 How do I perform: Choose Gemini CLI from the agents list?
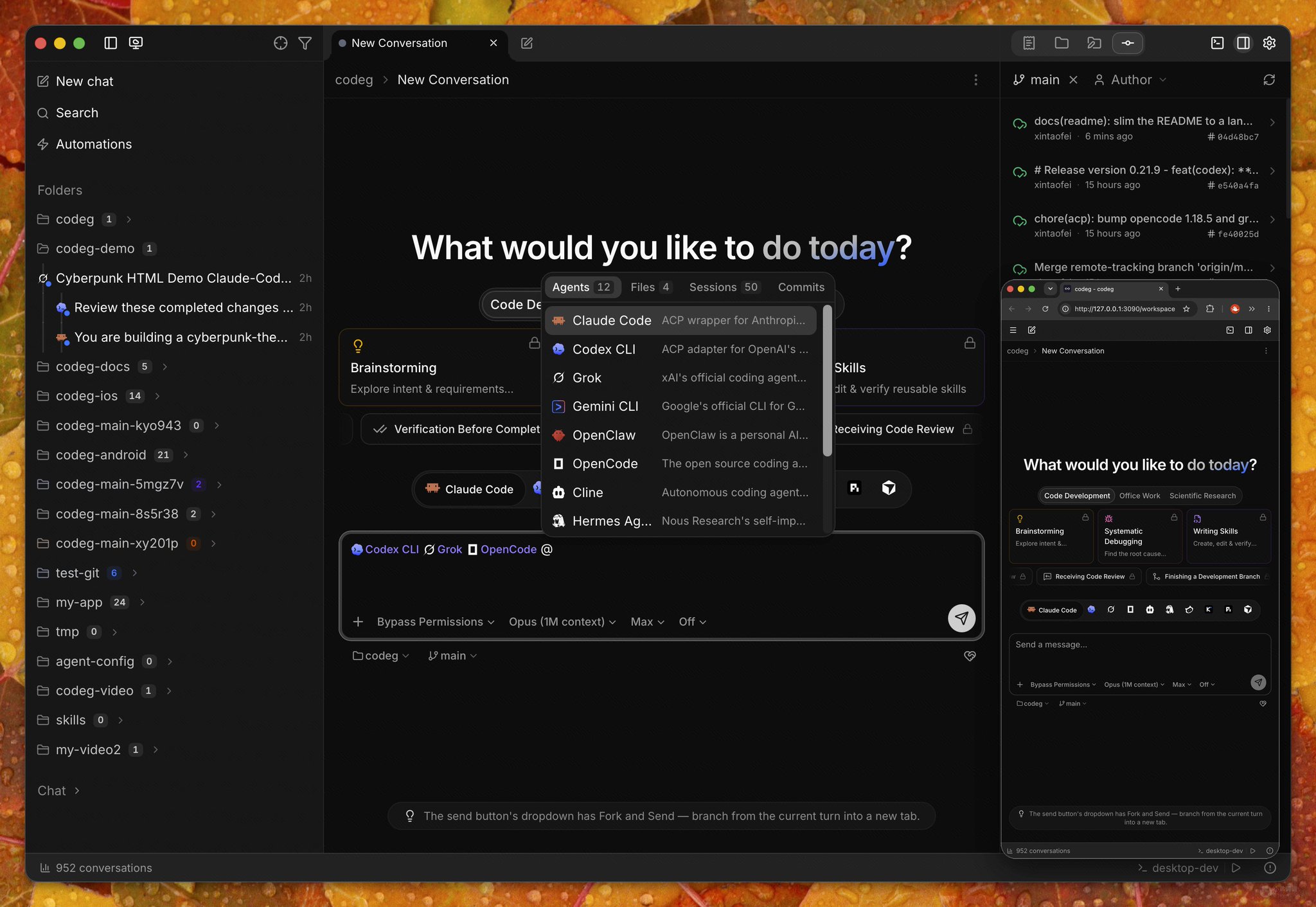pos(680,406)
